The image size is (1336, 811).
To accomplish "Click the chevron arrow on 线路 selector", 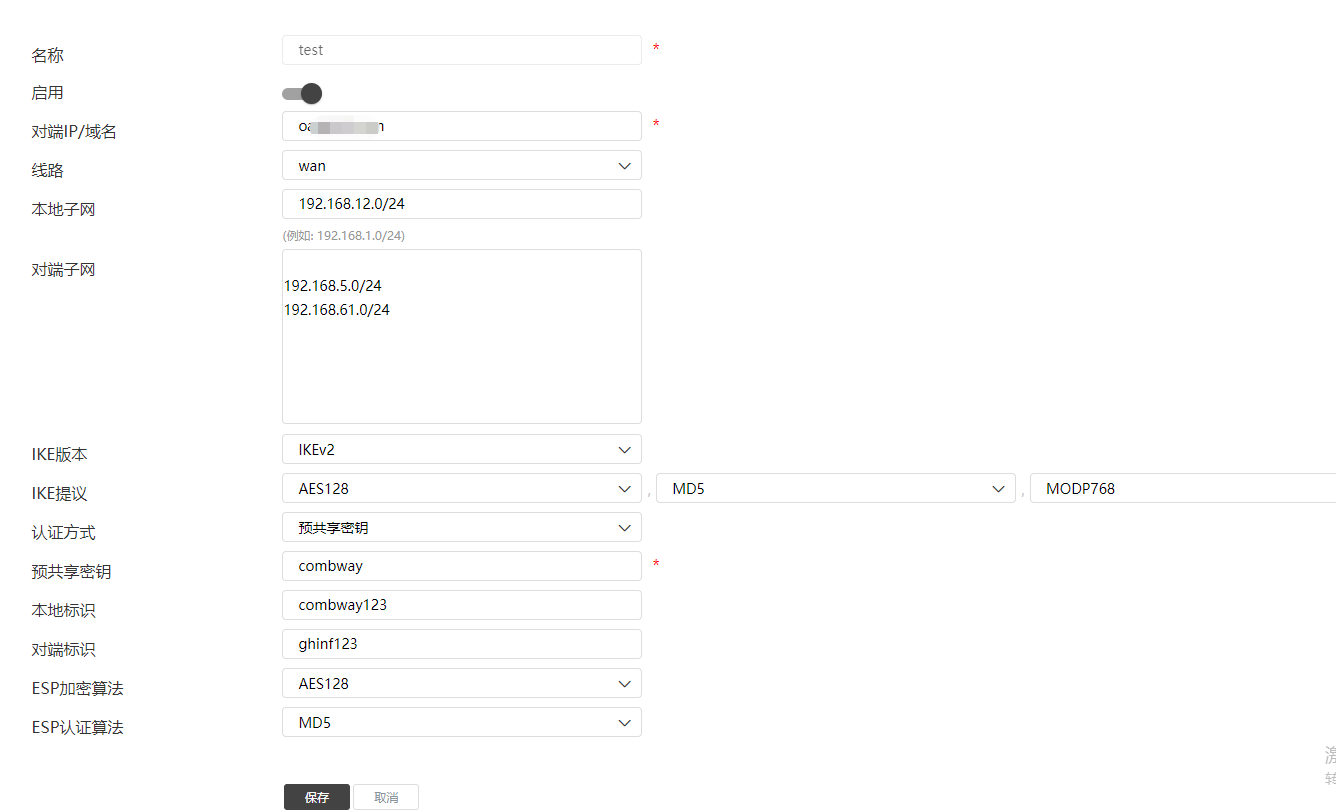I will (625, 165).
